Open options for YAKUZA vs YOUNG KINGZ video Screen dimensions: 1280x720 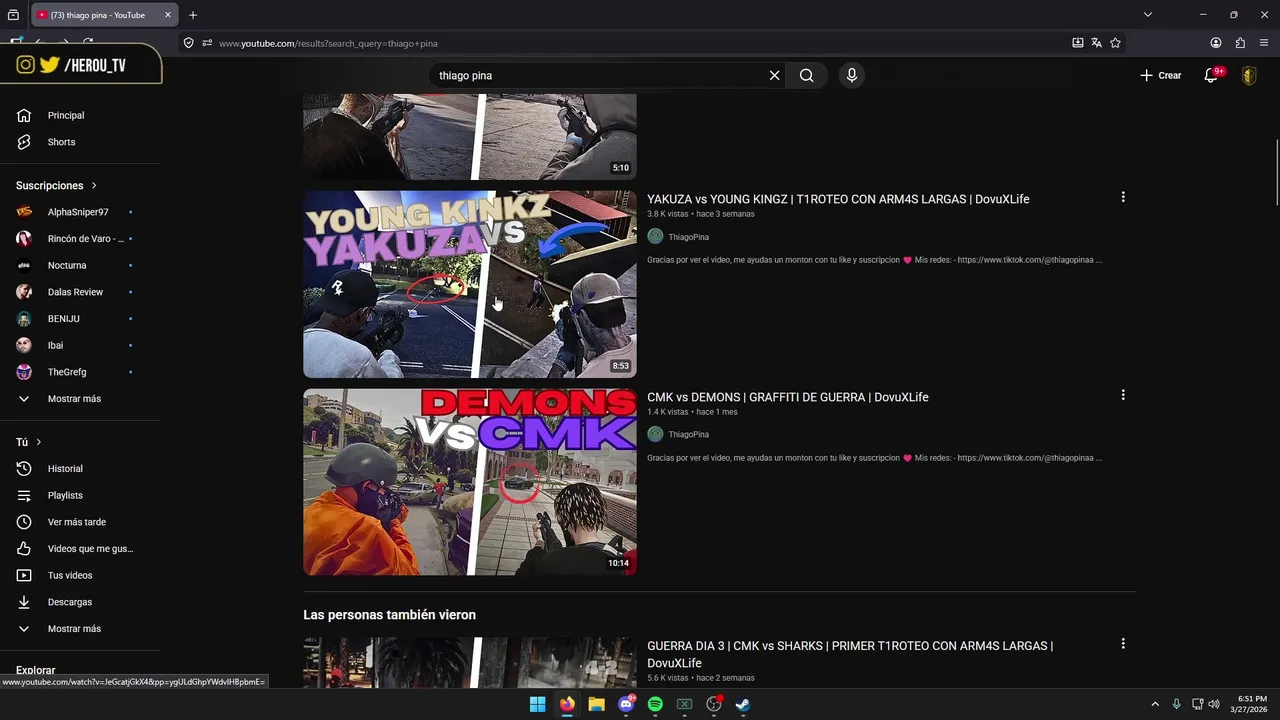(x=1123, y=197)
